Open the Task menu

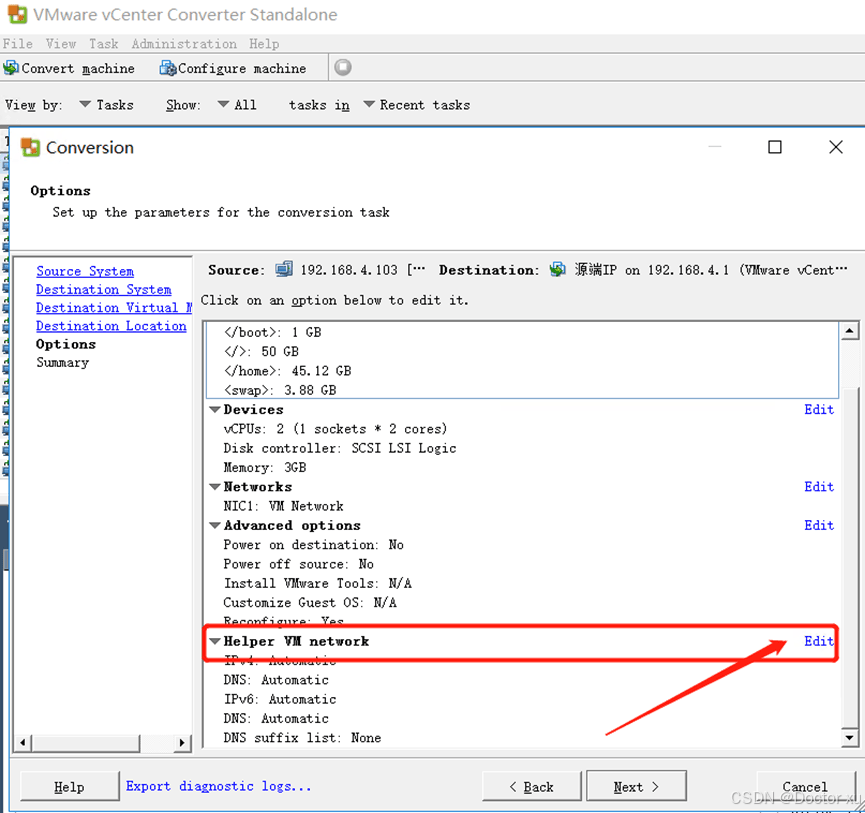[x=104, y=44]
